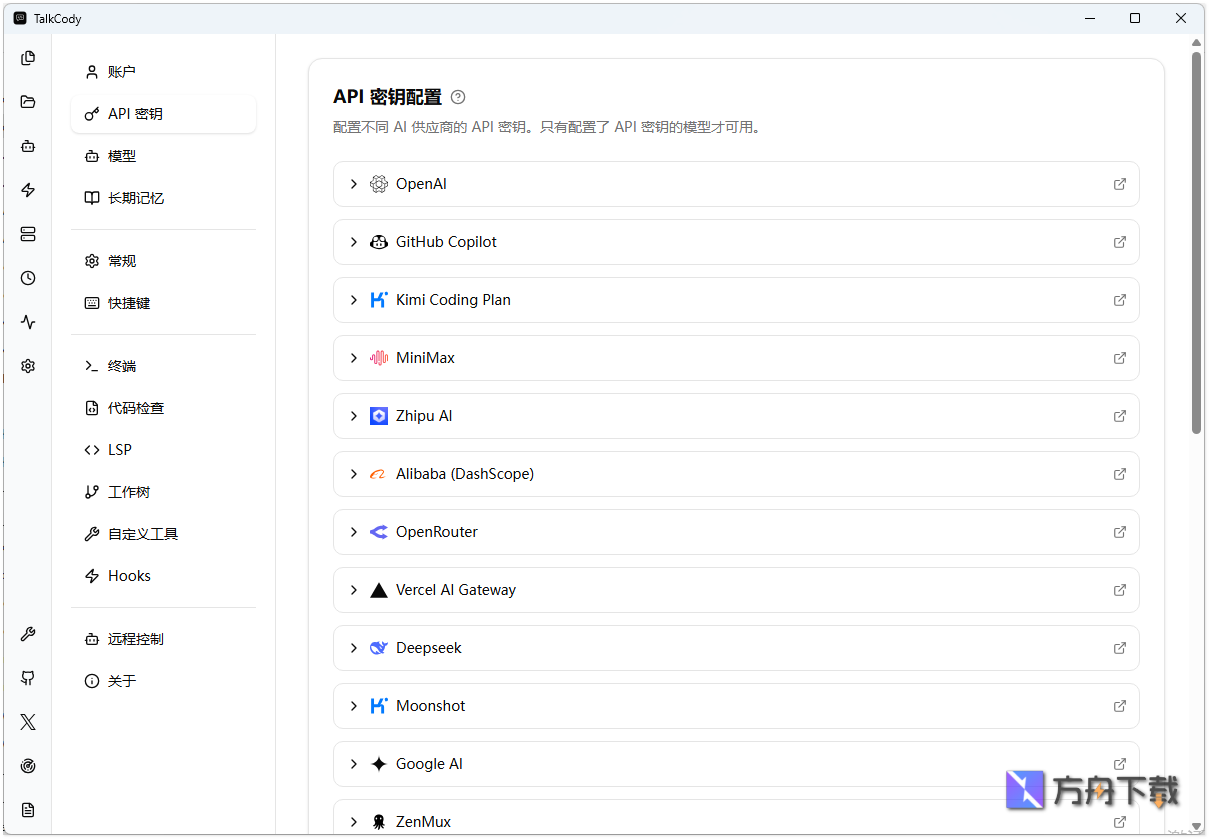
Task: Open Alibaba (DashScope) external link icon
Action: (x=1120, y=474)
